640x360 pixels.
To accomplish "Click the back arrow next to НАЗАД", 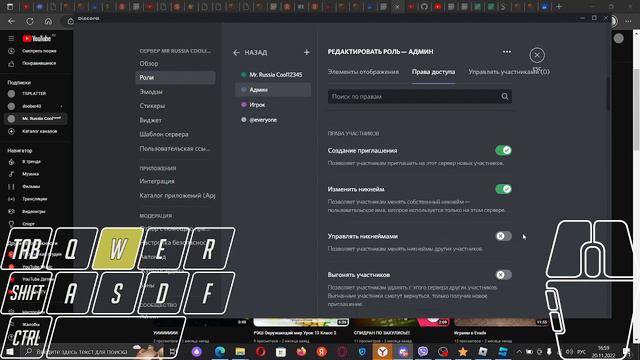I will (236, 53).
